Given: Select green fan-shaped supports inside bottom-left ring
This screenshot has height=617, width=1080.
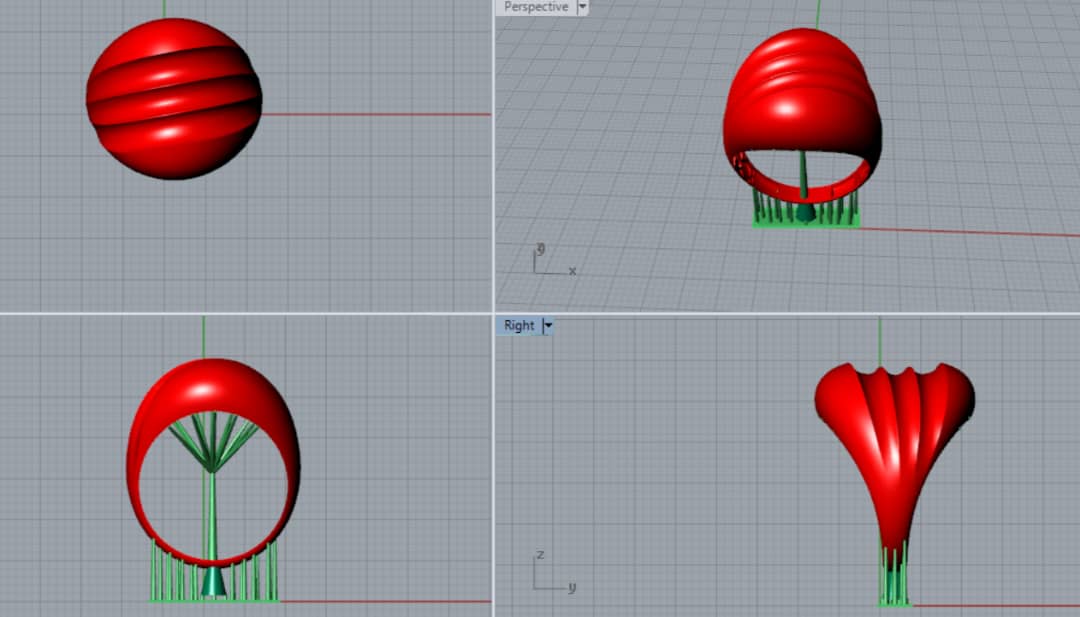Looking at the screenshot, I should pyautogui.click(x=213, y=441).
